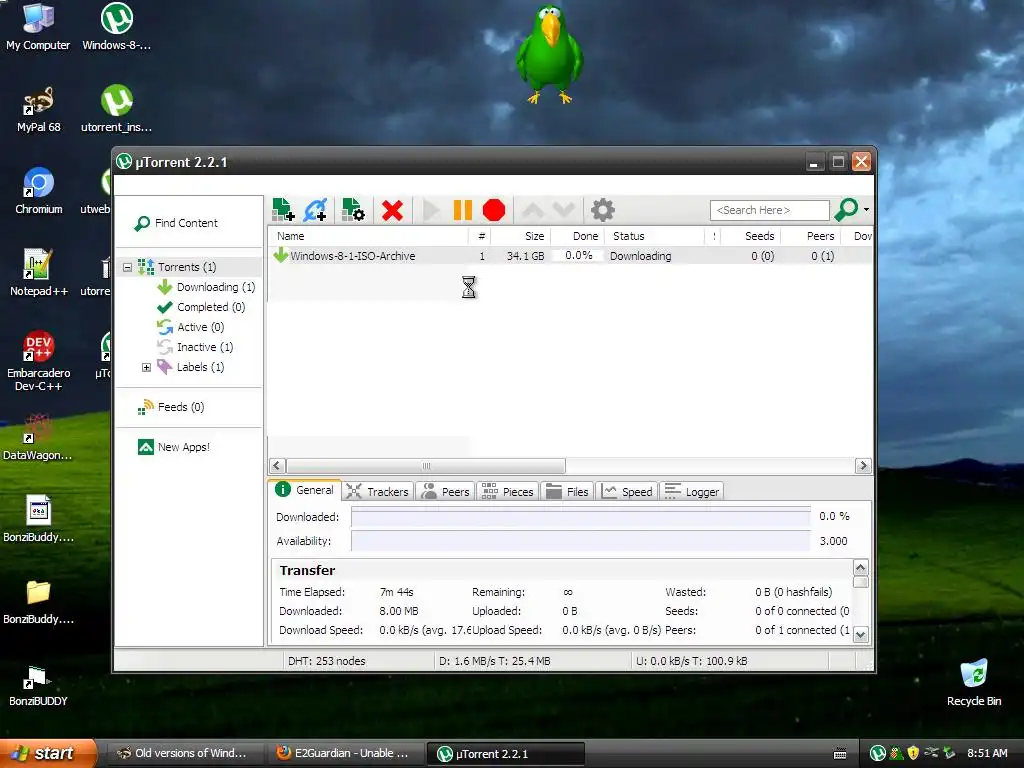Click the Add Torrent toolbar icon
Image resolution: width=1024 pixels, height=768 pixels.
click(x=283, y=210)
